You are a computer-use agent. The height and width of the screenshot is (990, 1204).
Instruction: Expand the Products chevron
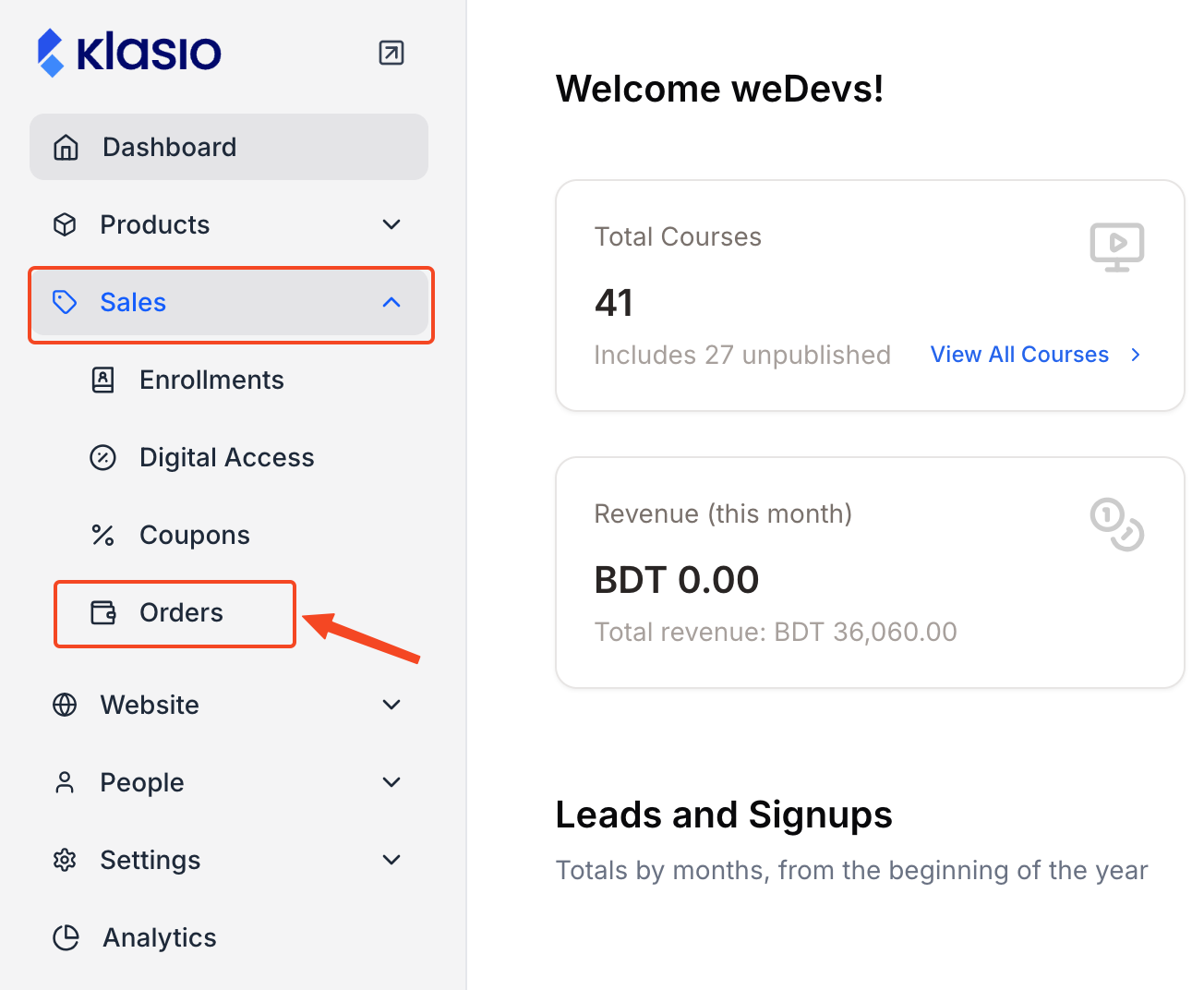391,224
